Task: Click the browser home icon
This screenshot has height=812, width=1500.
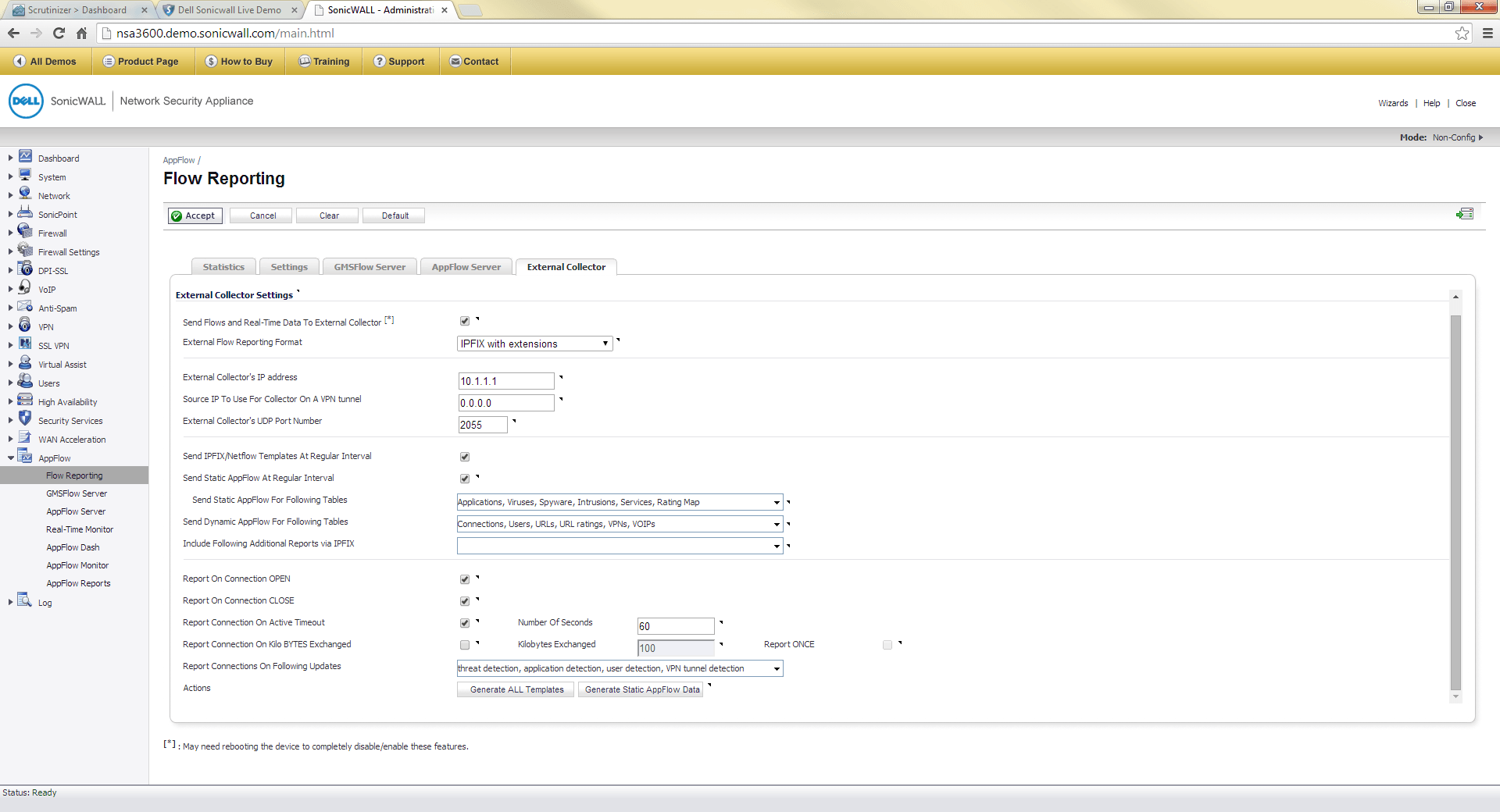Action: pos(81,33)
